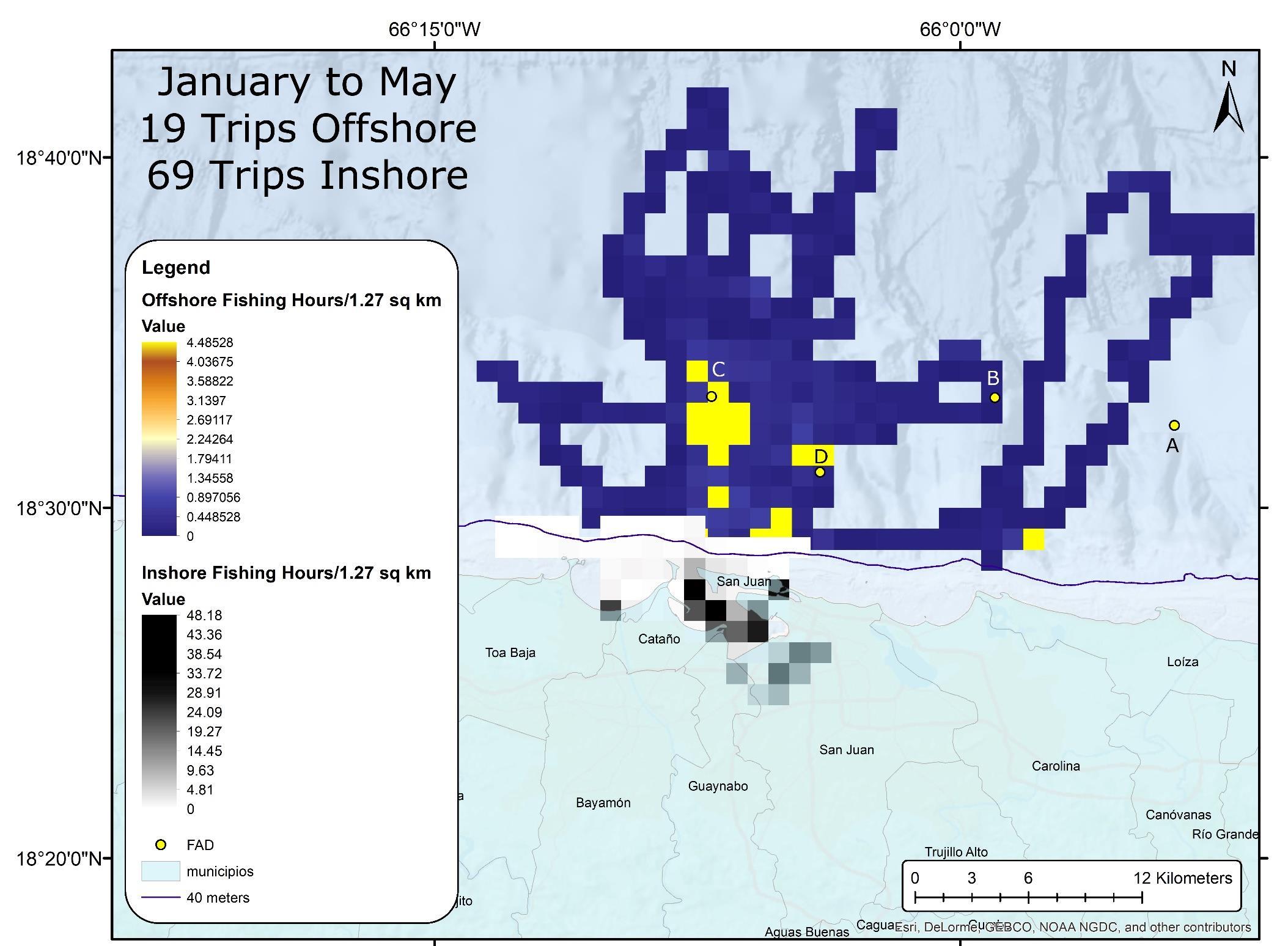1288x946 pixels.
Task: Click the FAD marker labeled B
Action: (x=995, y=398)
